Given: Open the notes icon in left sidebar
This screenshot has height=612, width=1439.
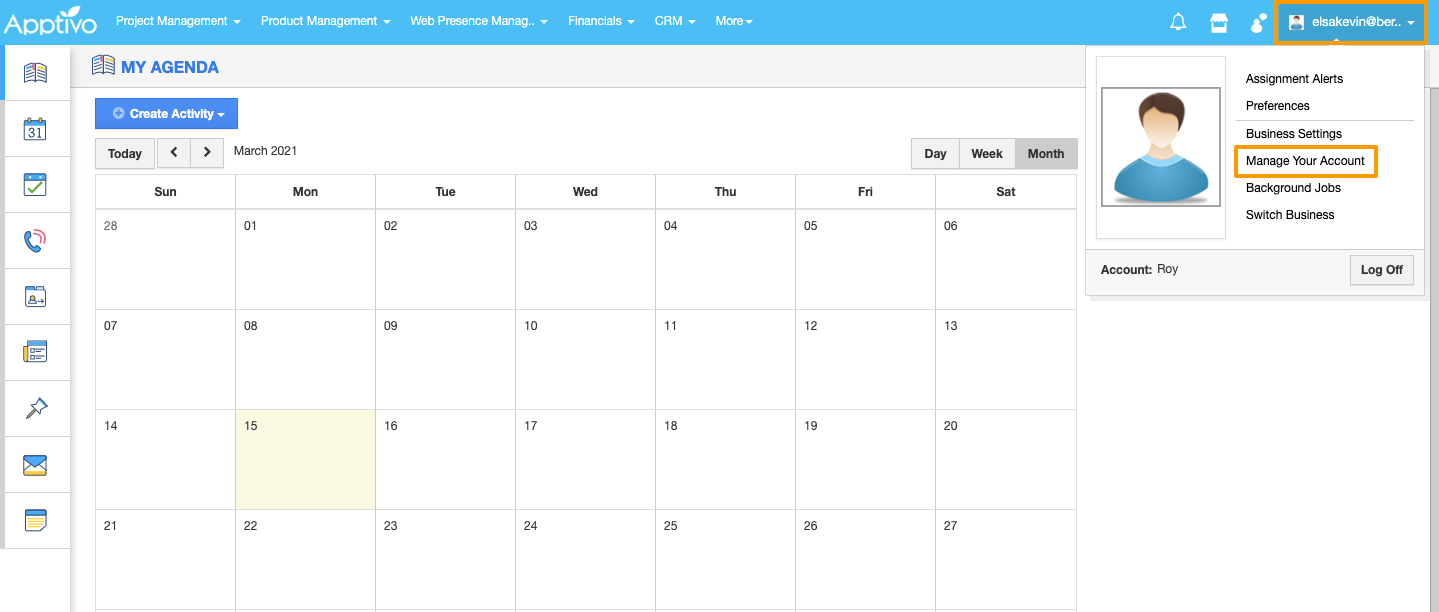Looking at the screenshot, I should [x=35, y=520].
